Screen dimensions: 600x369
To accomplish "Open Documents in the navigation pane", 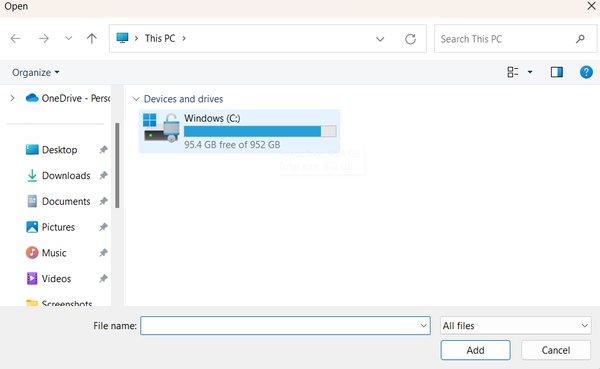I will coord(66,201).
